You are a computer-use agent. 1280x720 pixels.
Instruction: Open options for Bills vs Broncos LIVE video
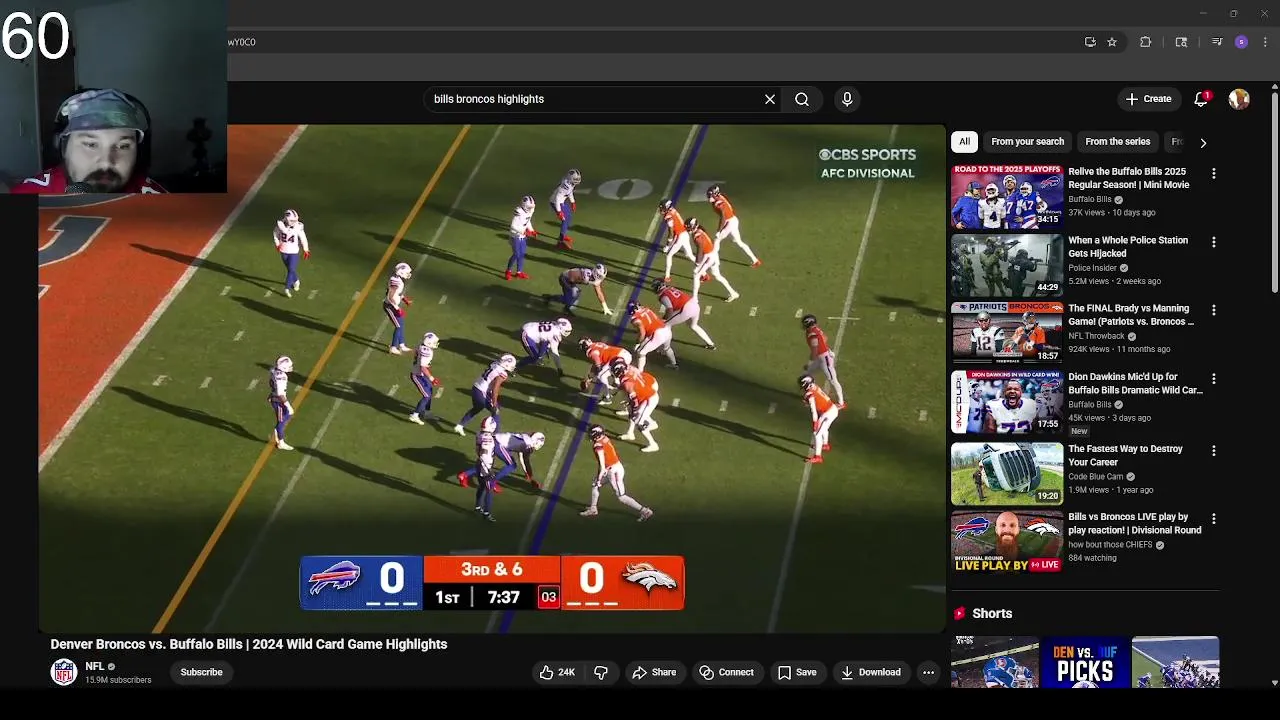pos(1214,519)
